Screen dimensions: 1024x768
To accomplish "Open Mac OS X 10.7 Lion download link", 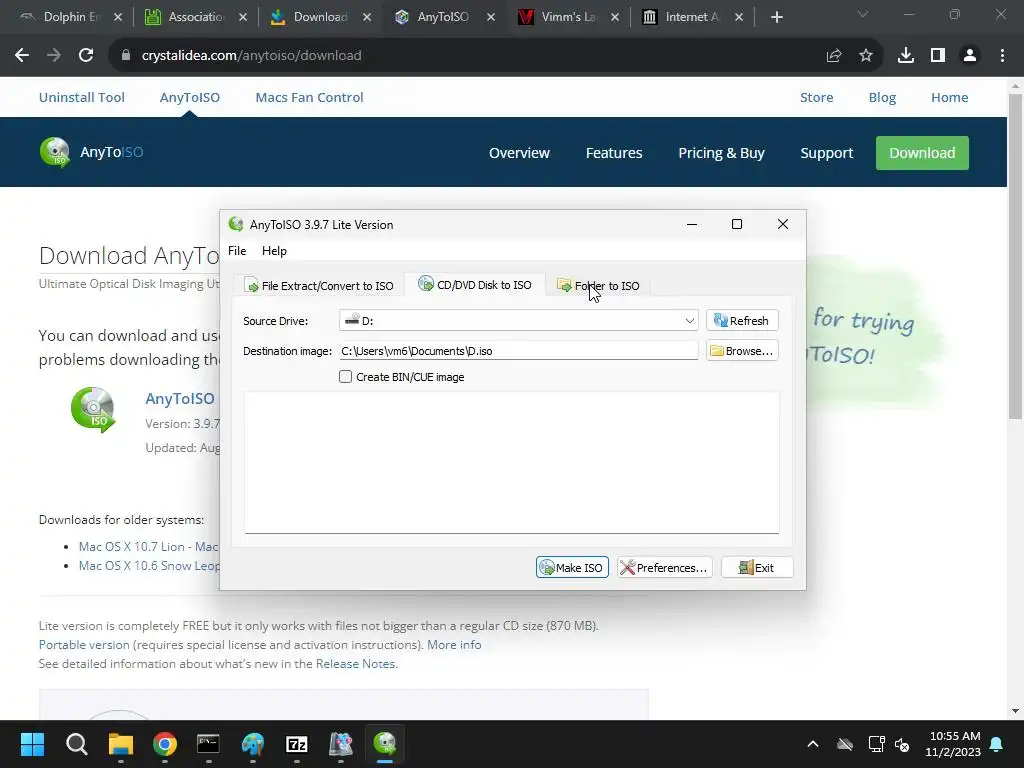I will click(149, 547).
